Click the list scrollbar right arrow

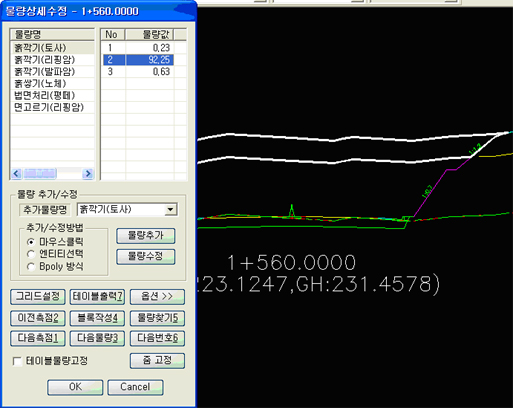88,173
